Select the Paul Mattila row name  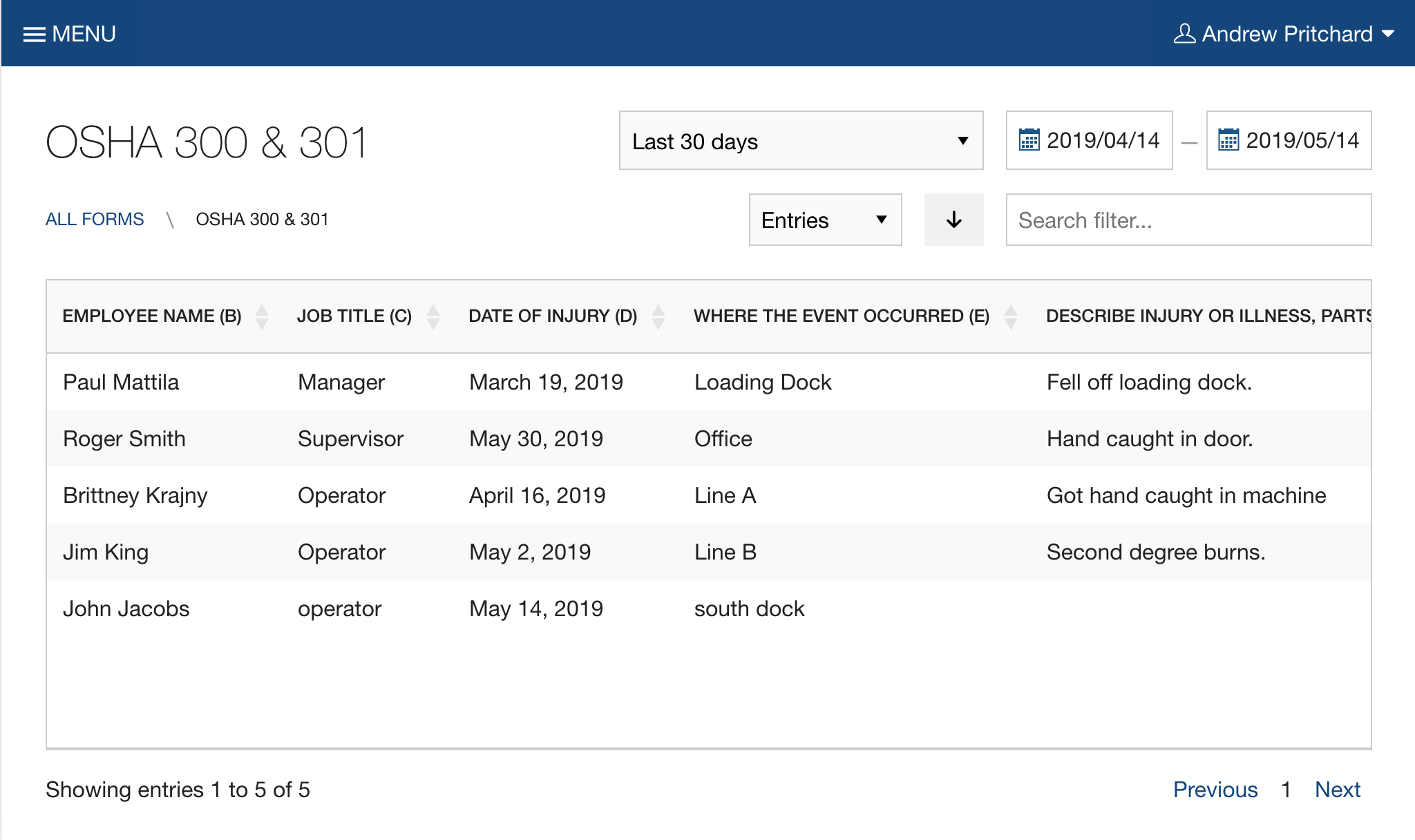(x=121, y=382)
